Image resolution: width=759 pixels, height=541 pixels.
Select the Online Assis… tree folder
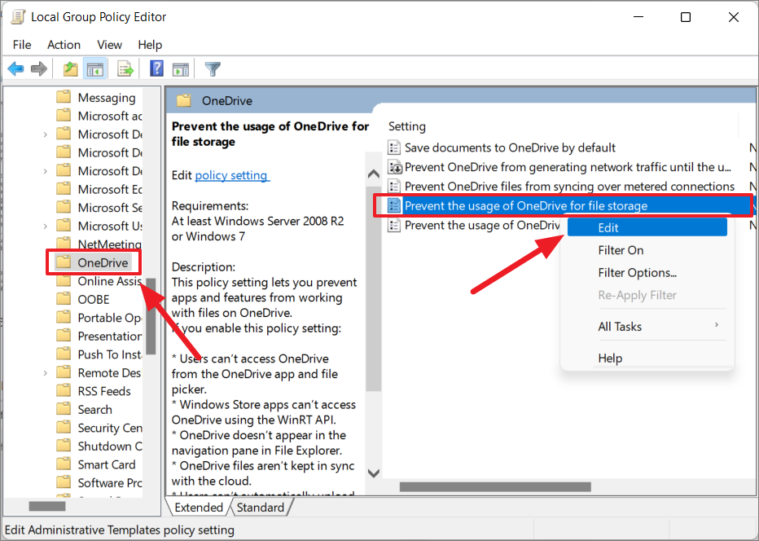[x=109, y=281]
